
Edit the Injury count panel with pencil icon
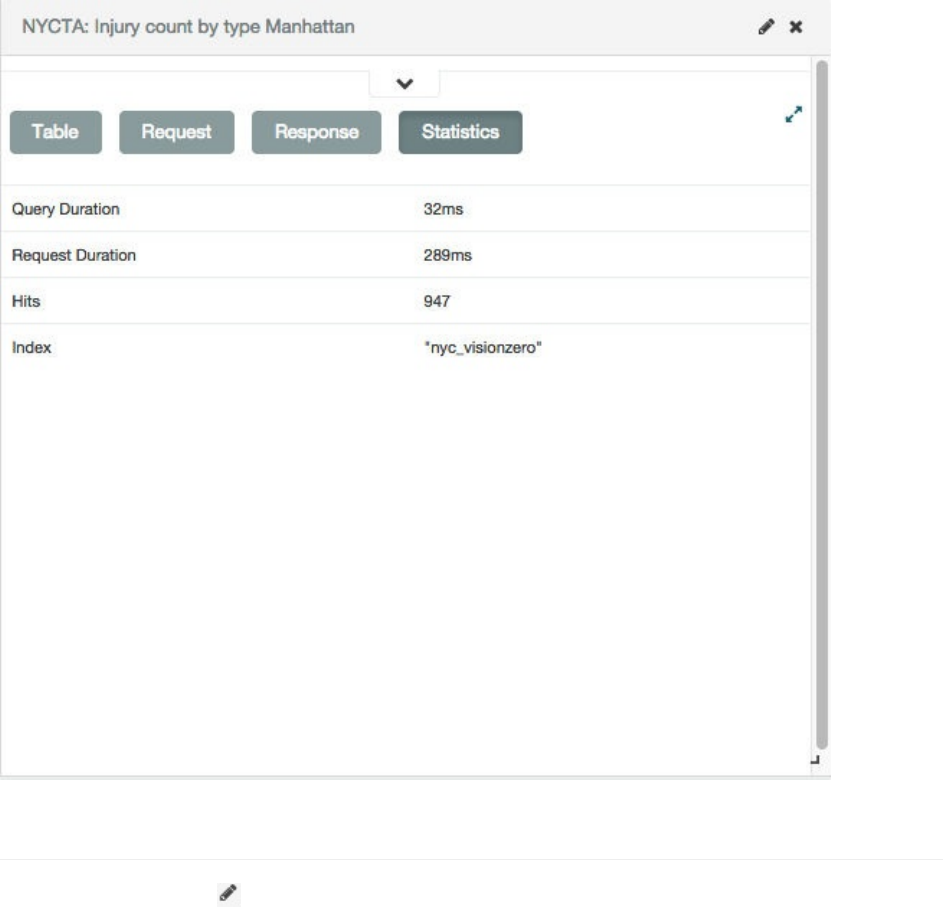click(766, 27)
